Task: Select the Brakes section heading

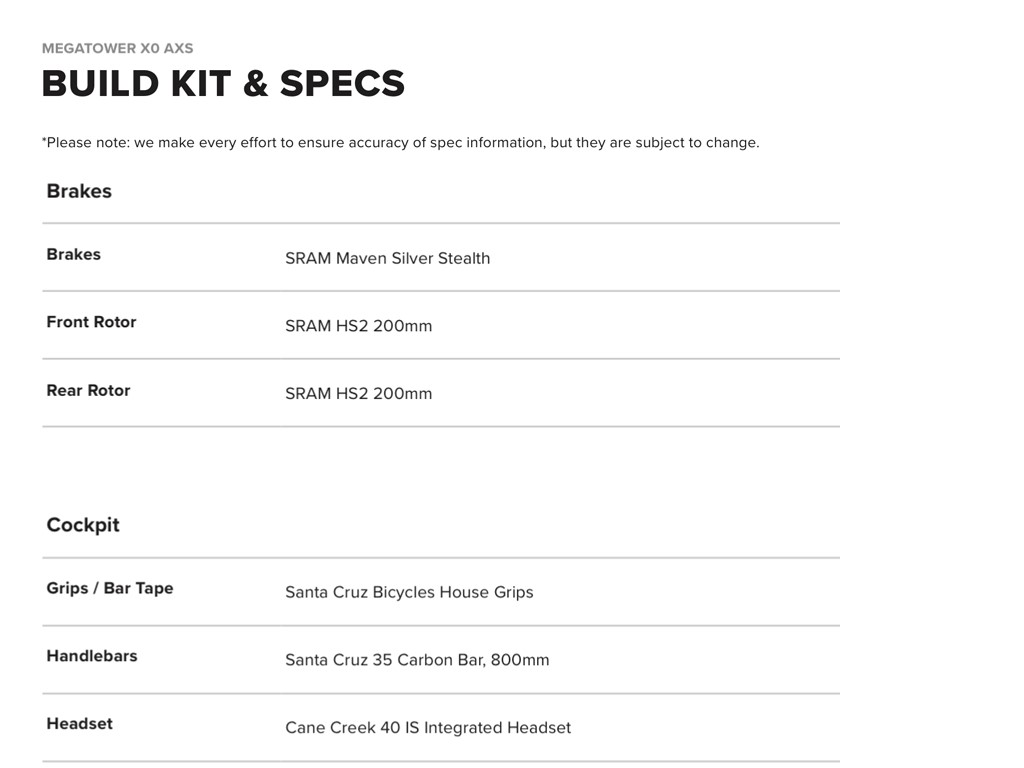Action: point(79,191)
